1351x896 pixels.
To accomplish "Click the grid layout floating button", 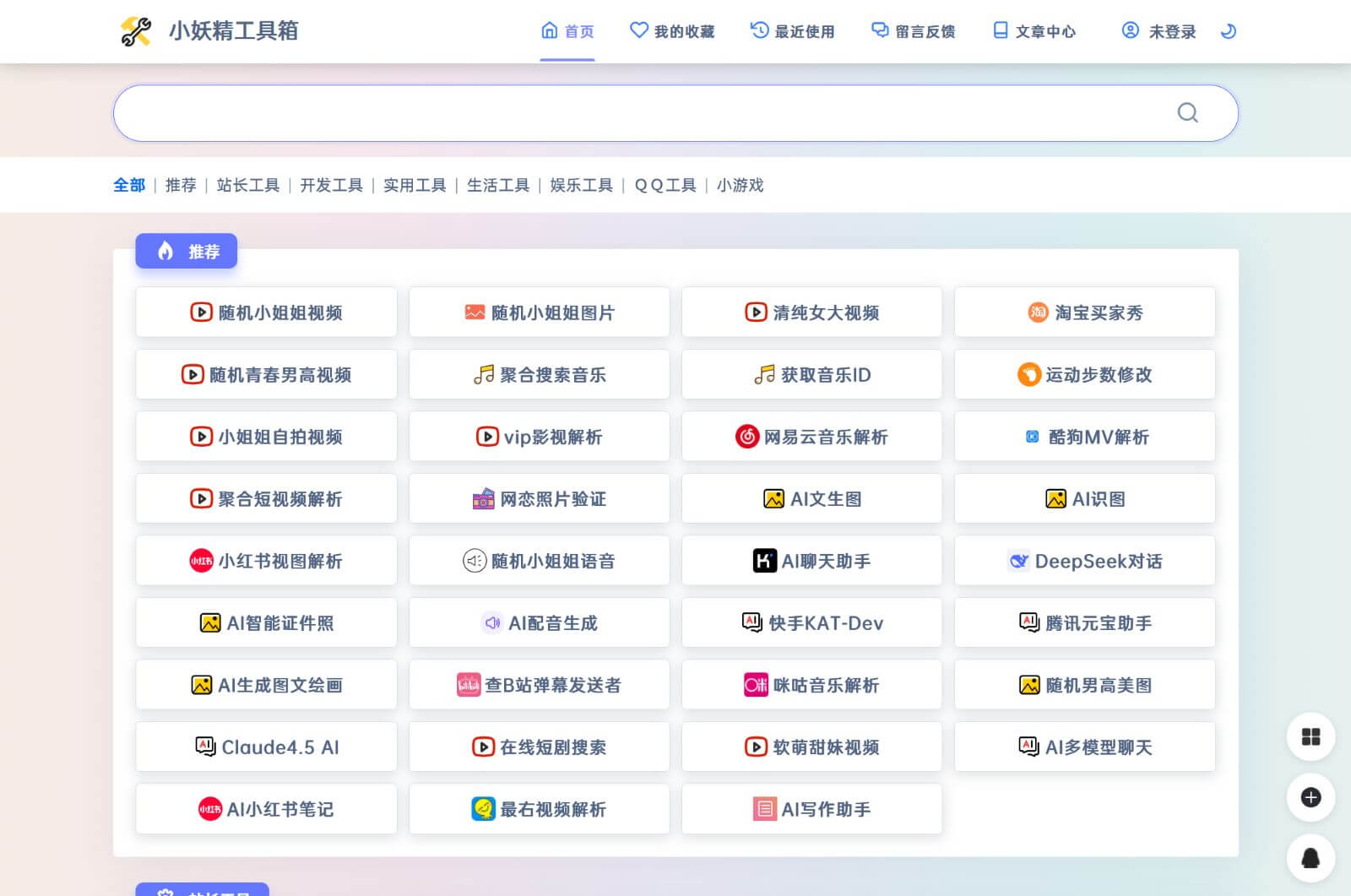I will point(1310,737).
